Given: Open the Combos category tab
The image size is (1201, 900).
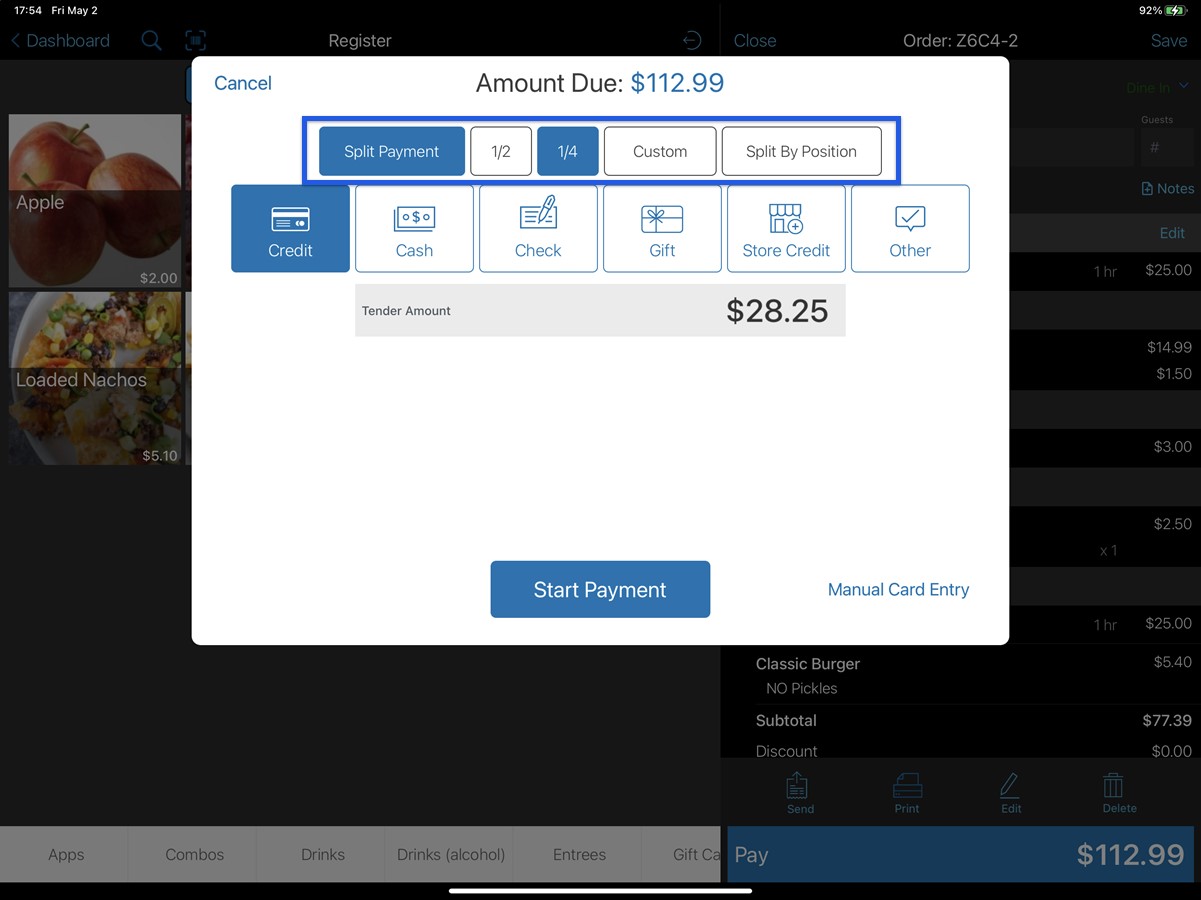Looking at the screenshot, I should coord(194,855).
